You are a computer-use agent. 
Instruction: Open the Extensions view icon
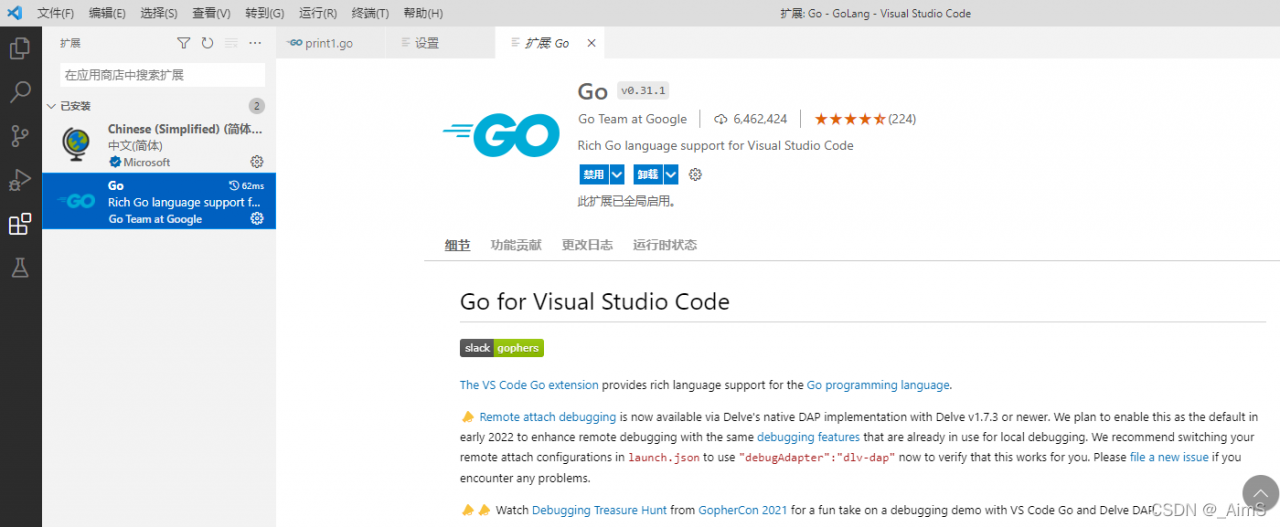click(20, 224)
